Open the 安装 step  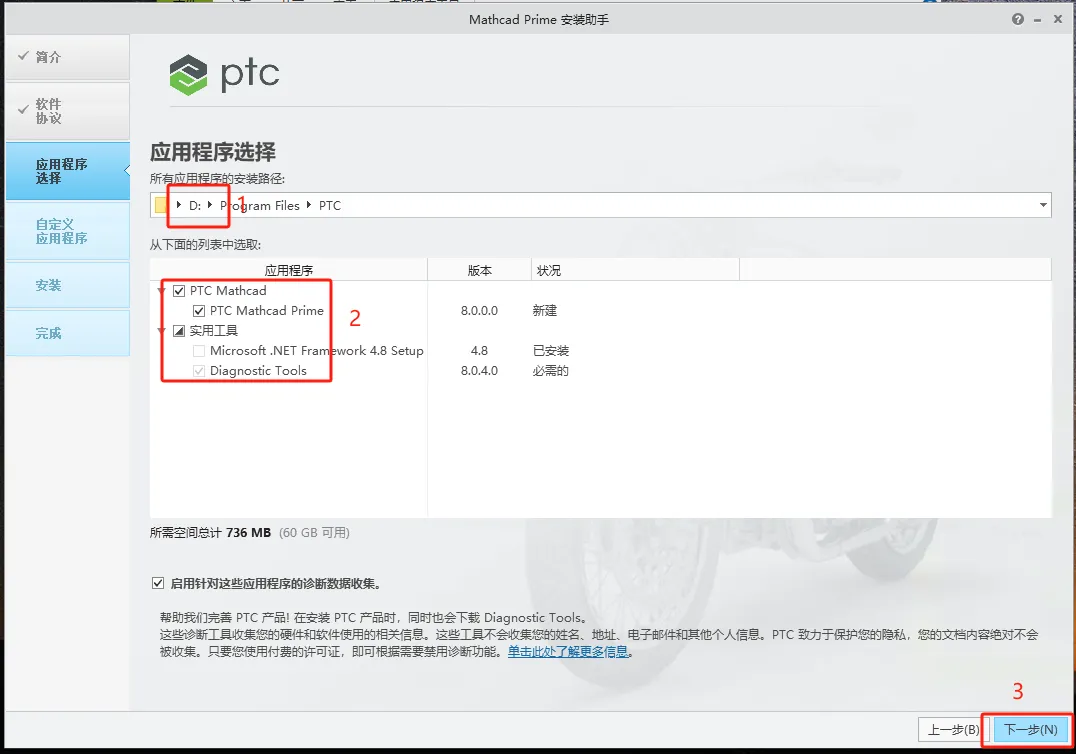[x=67, y=285]
